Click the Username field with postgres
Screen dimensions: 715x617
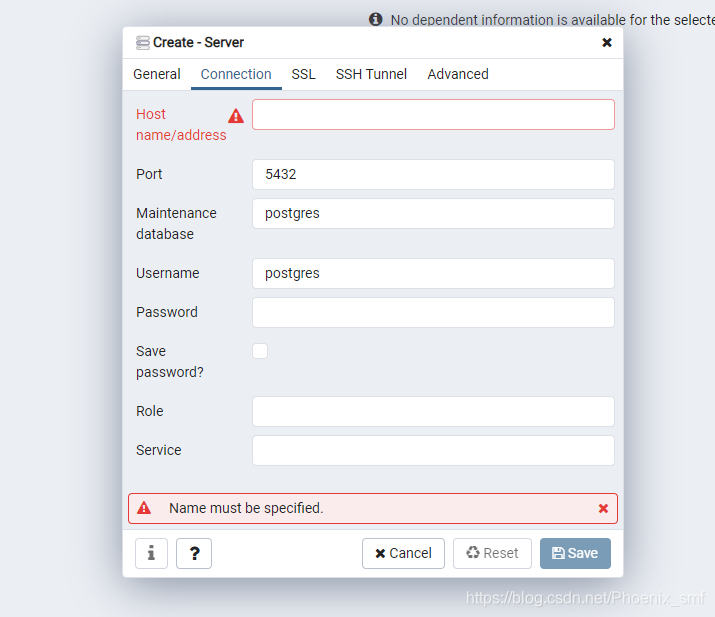[x=433, y=273]
